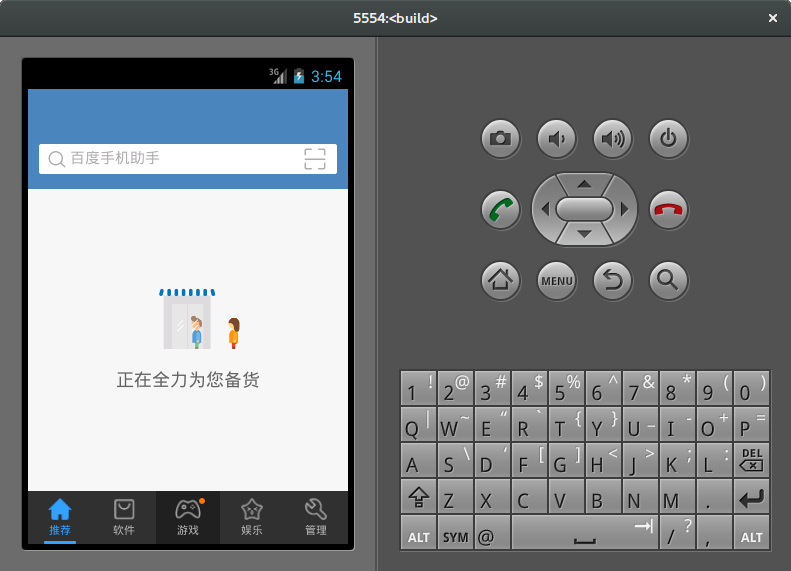This screenshot has width=791, height=571.
Task: Click the D-pad right arrow
Action: [x=625, y=209]
